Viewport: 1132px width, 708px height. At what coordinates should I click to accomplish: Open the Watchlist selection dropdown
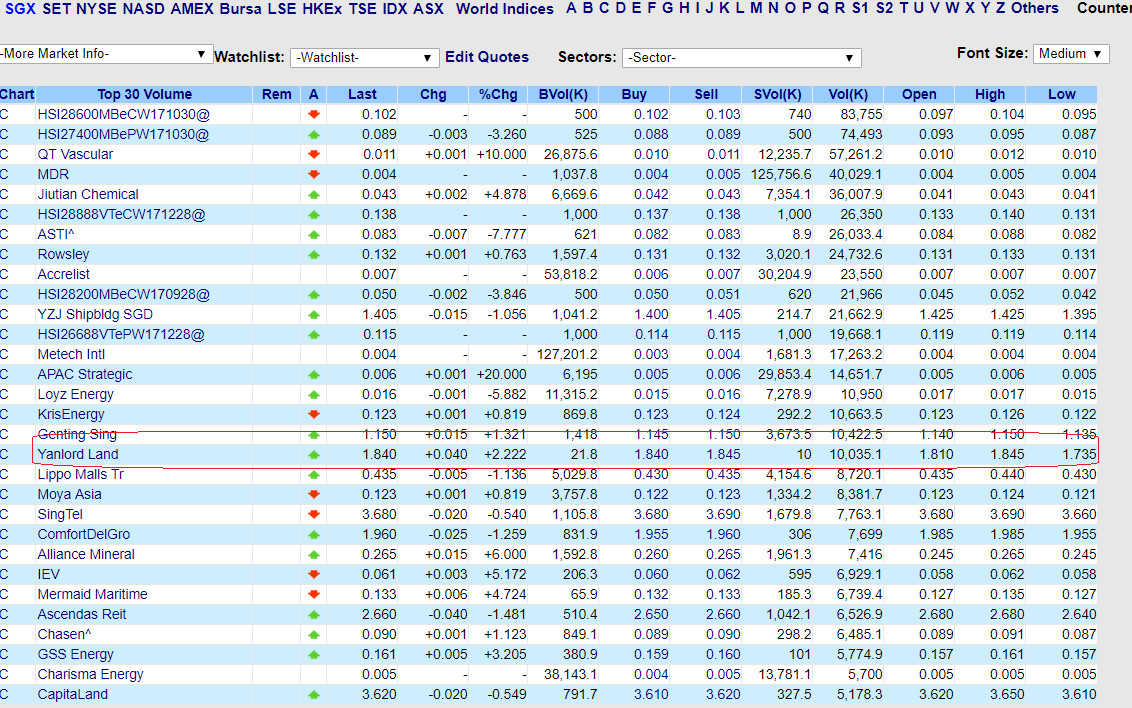point(364,58)
